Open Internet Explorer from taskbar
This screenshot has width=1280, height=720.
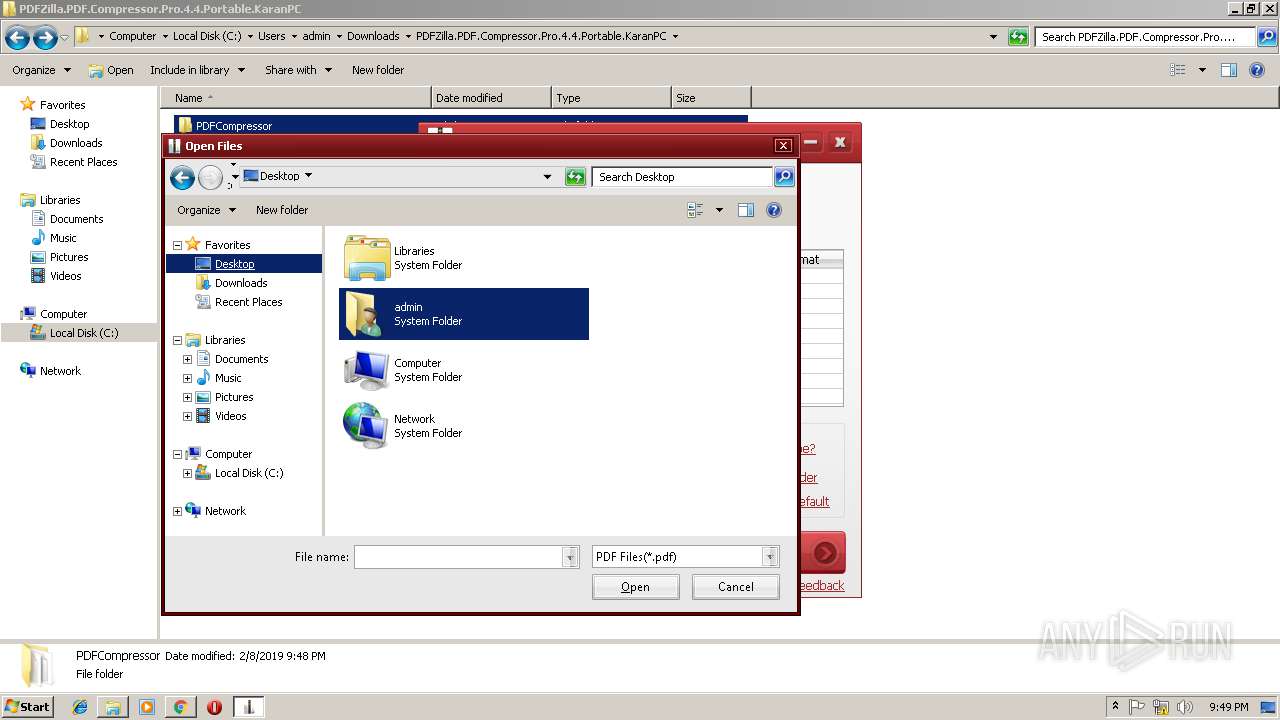pyautogui.click(x=80, y=707)
